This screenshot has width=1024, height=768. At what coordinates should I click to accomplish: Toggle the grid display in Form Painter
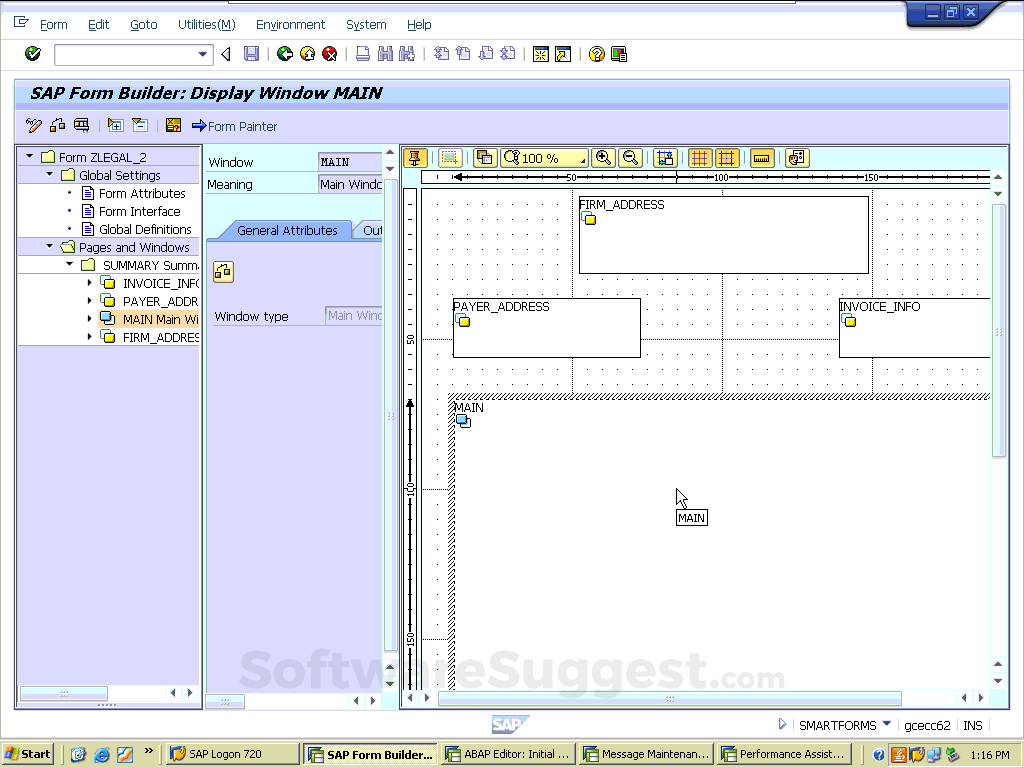point(699,158)
